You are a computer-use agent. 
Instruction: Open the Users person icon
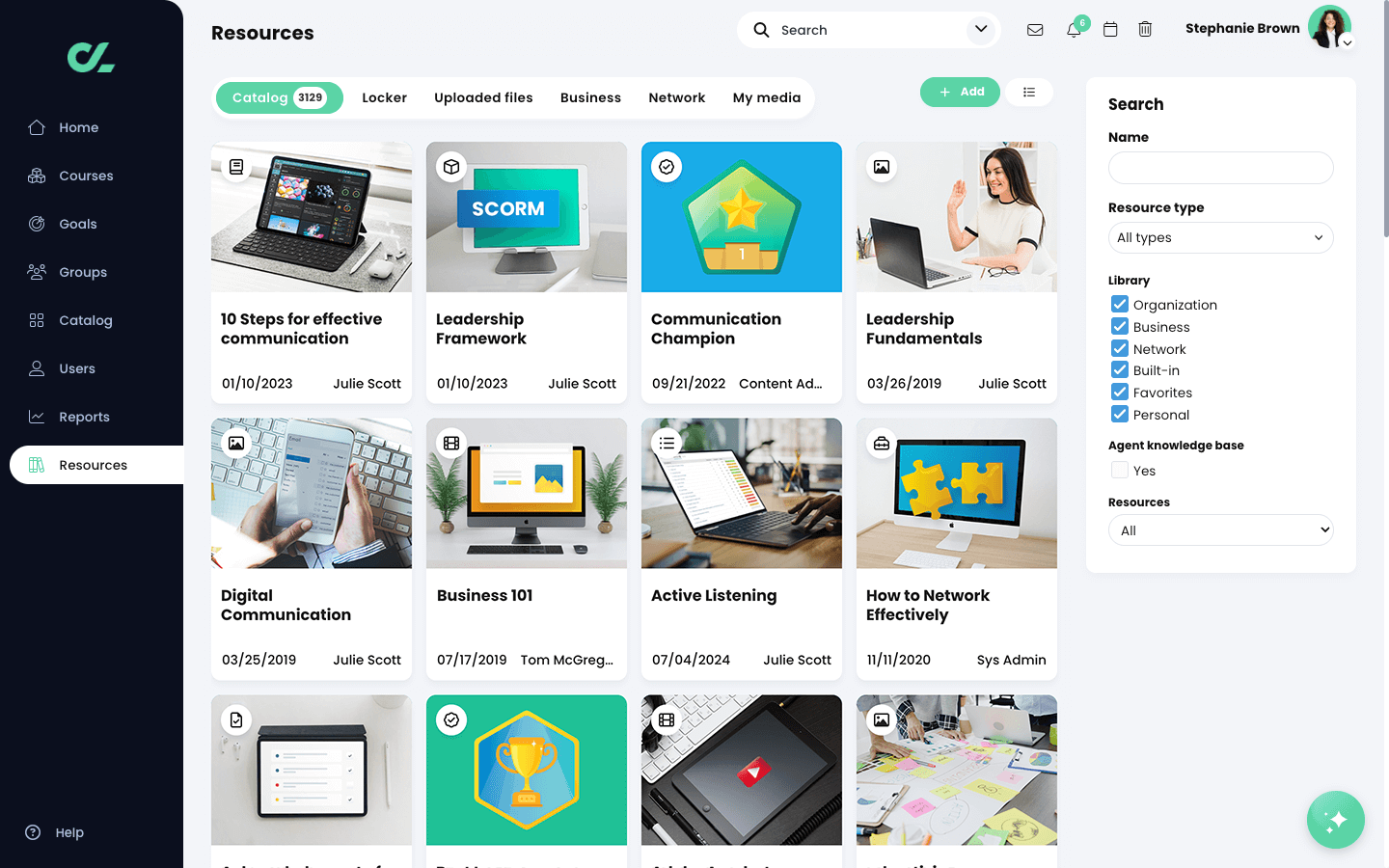37,368
